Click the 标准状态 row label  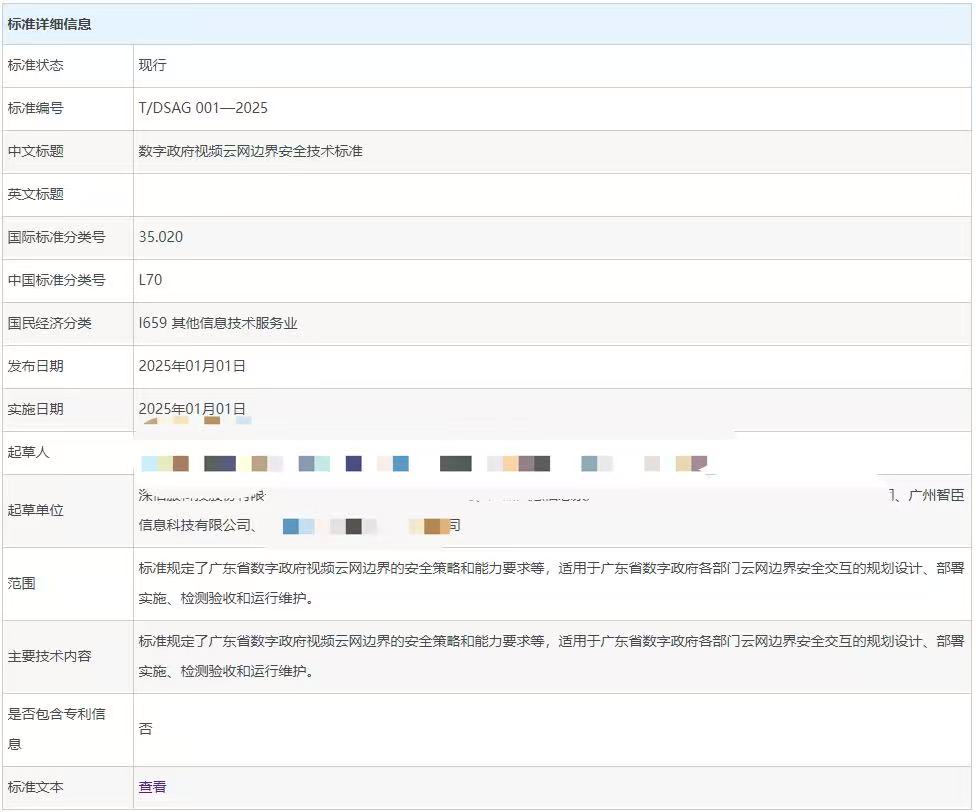(35, 65)
